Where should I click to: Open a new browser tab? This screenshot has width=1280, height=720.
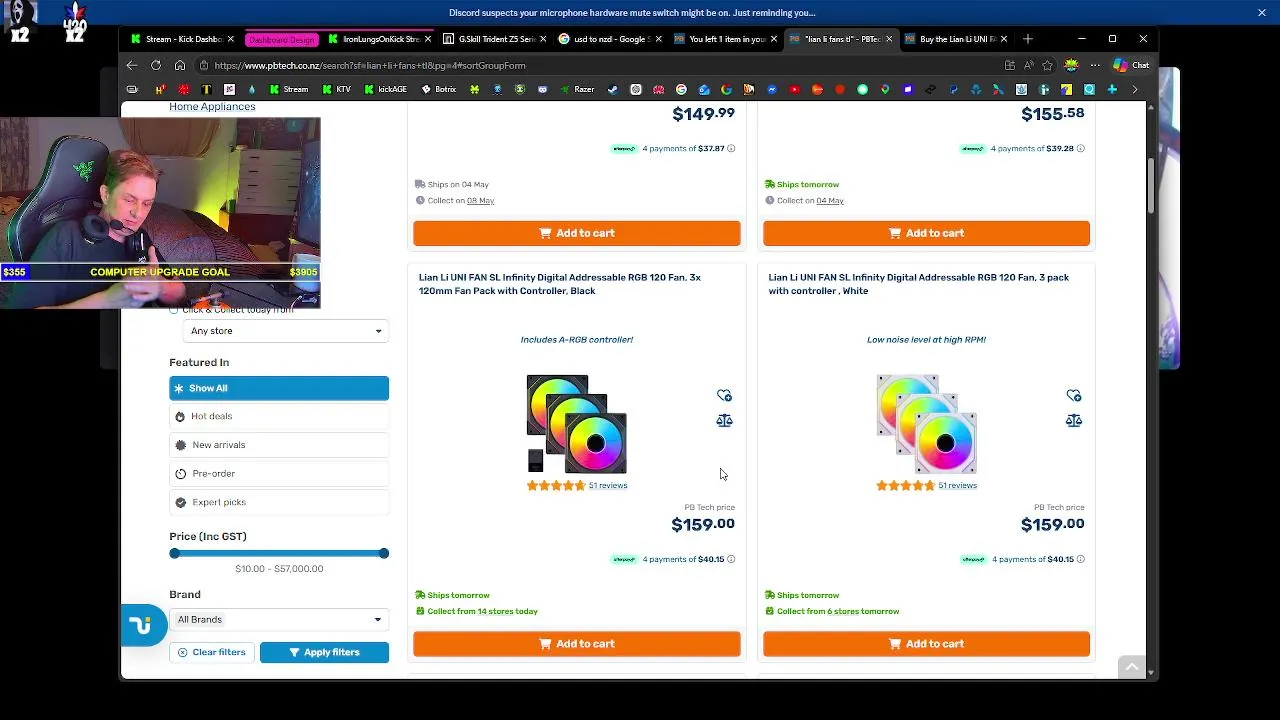pyautogui.click(x=1028, y=39)
